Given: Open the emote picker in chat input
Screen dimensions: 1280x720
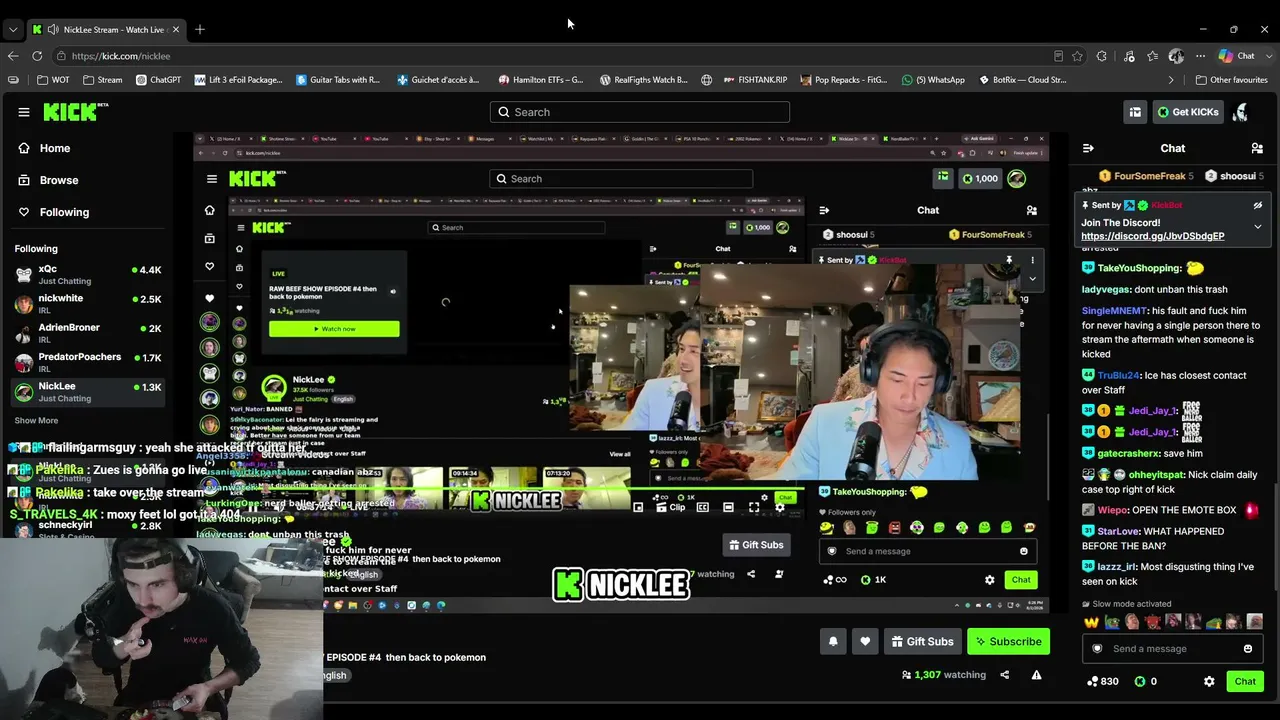Looking at the screenshot, I should [1247, 649].
